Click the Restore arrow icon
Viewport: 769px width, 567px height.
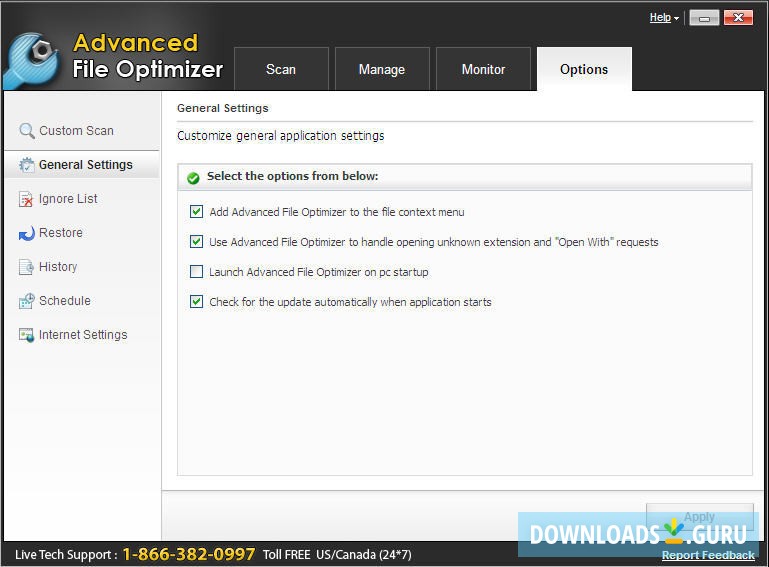click(26, 233)
